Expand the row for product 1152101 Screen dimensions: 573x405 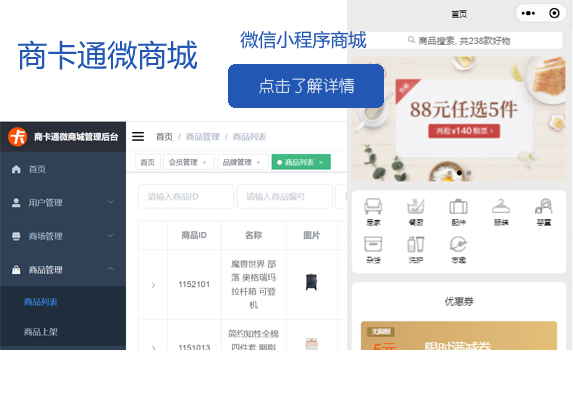tap(153, 285)
